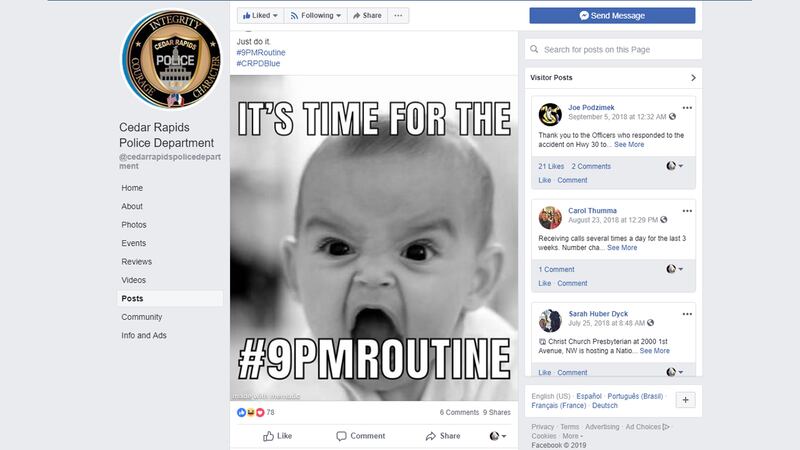
Task: Click the plus icon to add a language
Action: 686,399
